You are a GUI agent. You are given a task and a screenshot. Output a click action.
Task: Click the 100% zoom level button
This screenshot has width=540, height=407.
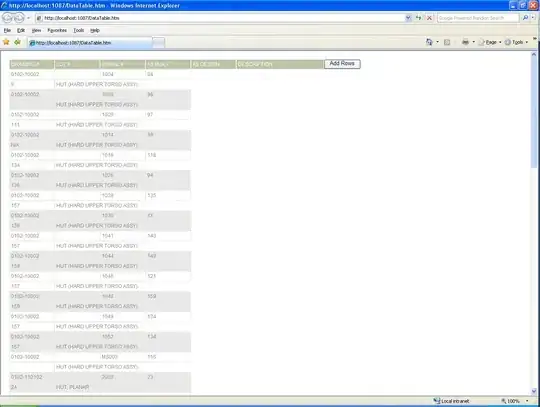pyautogui.click(x=510, y=401)
